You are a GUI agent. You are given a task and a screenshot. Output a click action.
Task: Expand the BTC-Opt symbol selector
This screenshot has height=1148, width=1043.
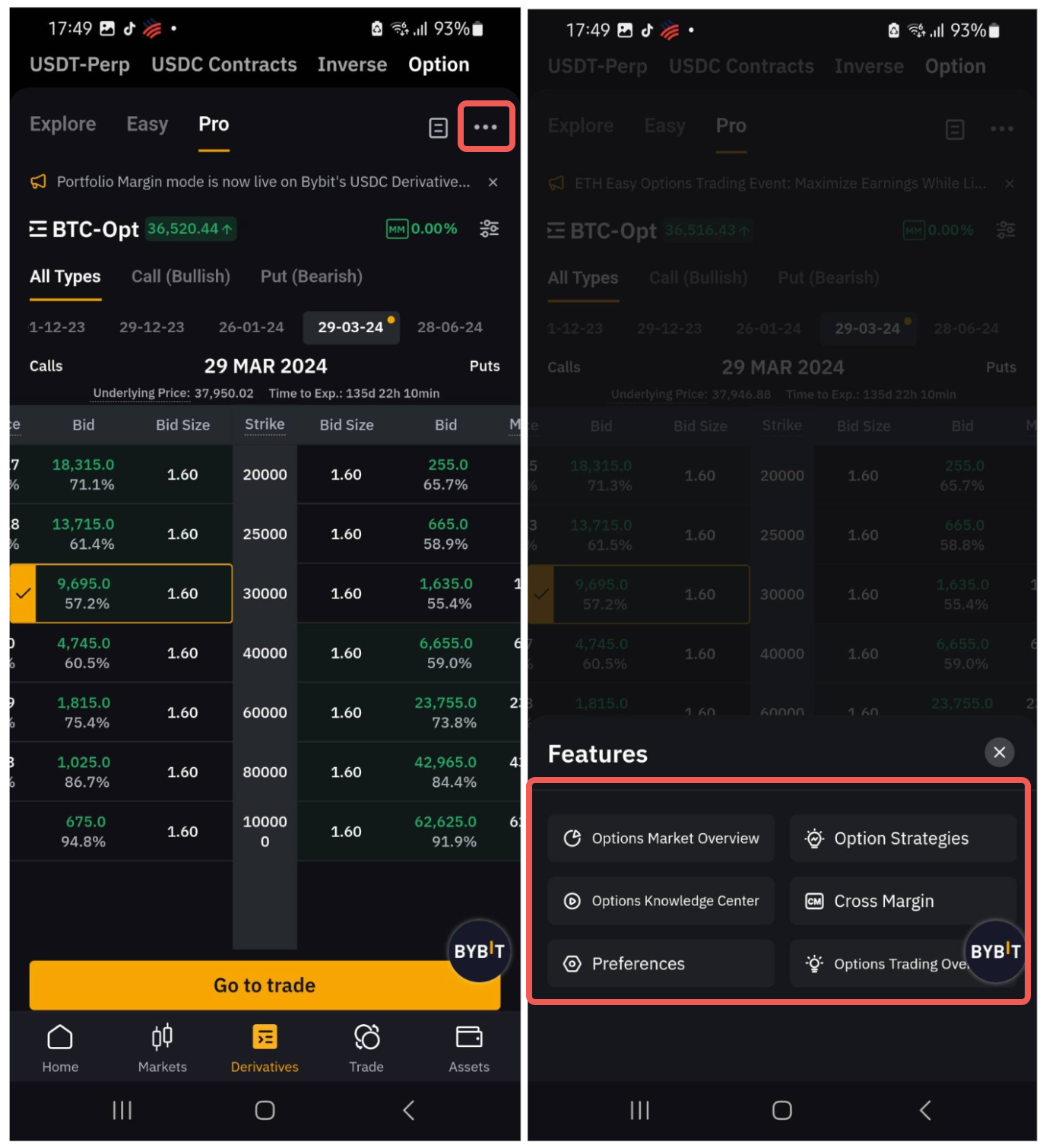(84, 230)
